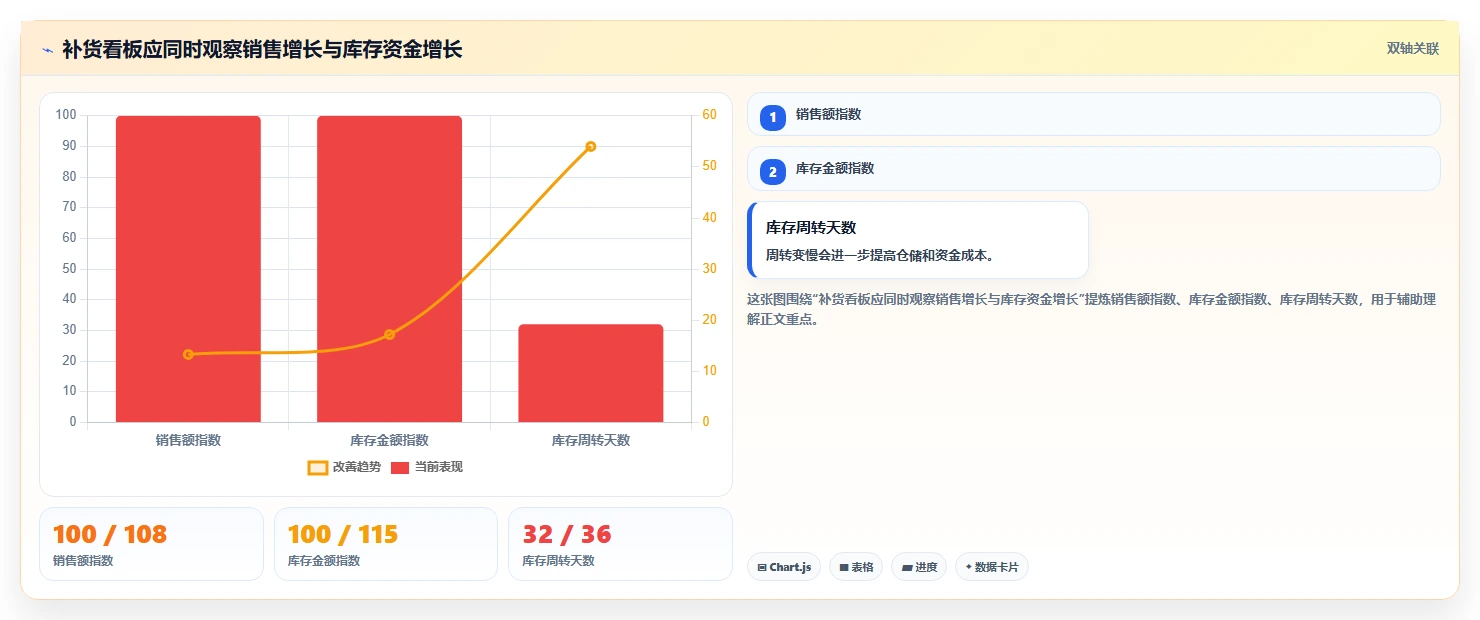Click the red 当前表现 legend swatch
The height and width of the screenshot is (620, 1480).
click(x=400, y=468)
